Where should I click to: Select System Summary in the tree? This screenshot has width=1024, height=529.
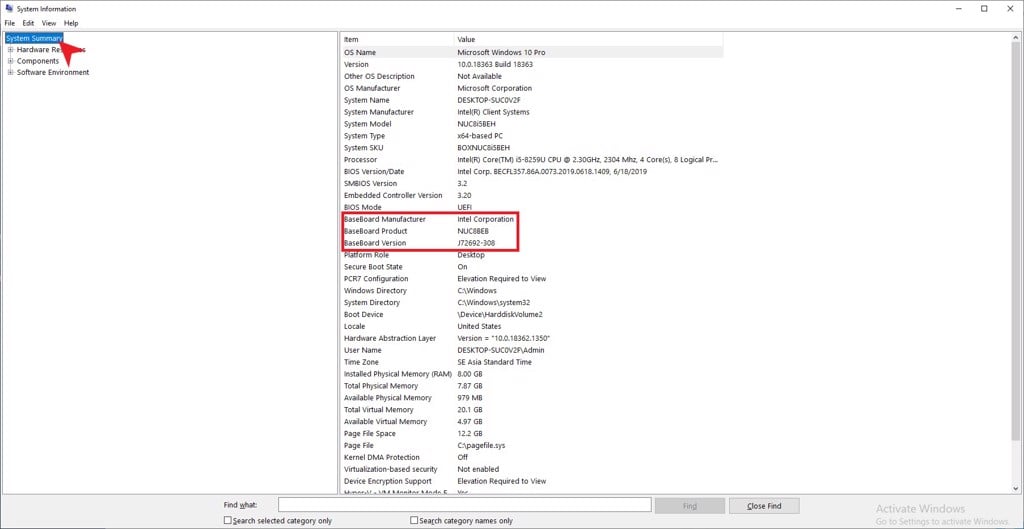[x=34, y=39]
